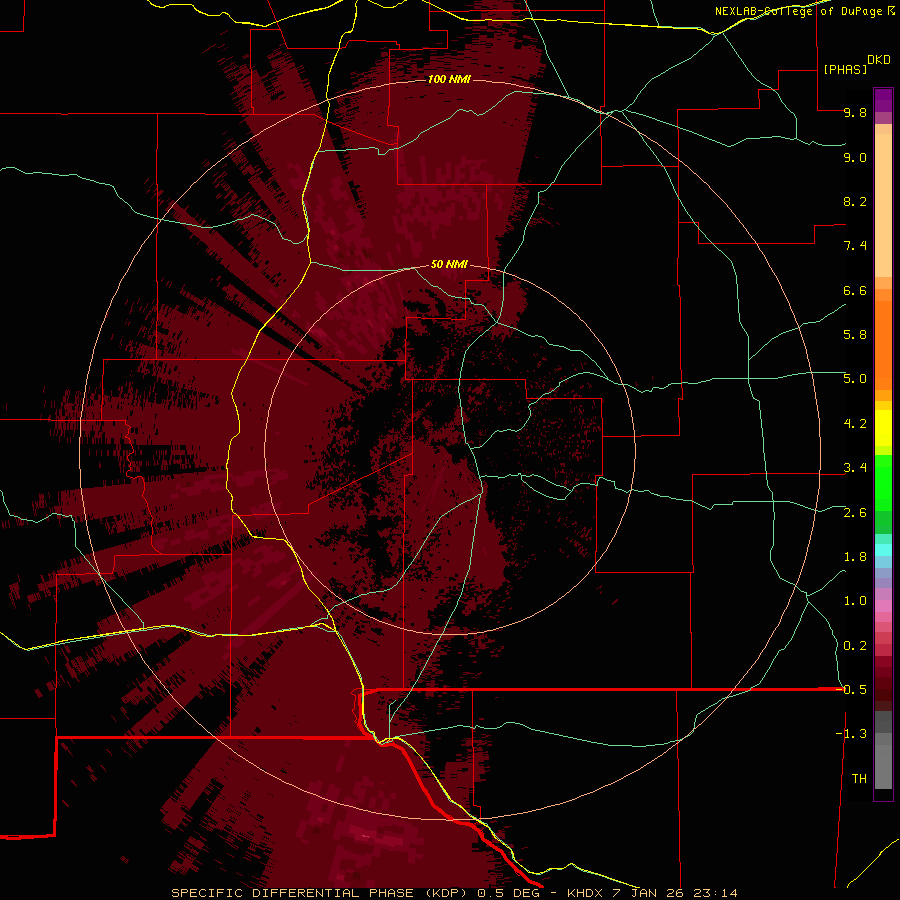
Task: Click the 1.0 scale value
Action: pyautogui.click(x=855, y=601)
